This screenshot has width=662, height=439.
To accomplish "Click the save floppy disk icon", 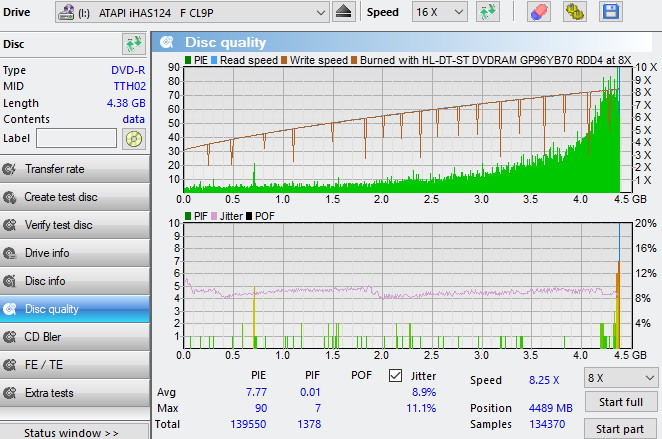I will click(x=611, y=12).
